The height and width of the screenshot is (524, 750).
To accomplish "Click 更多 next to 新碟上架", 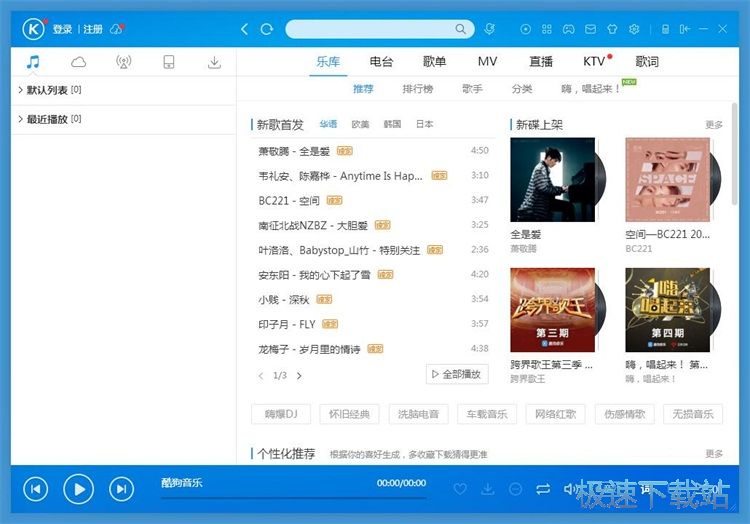I will click(x=714, y=125).
